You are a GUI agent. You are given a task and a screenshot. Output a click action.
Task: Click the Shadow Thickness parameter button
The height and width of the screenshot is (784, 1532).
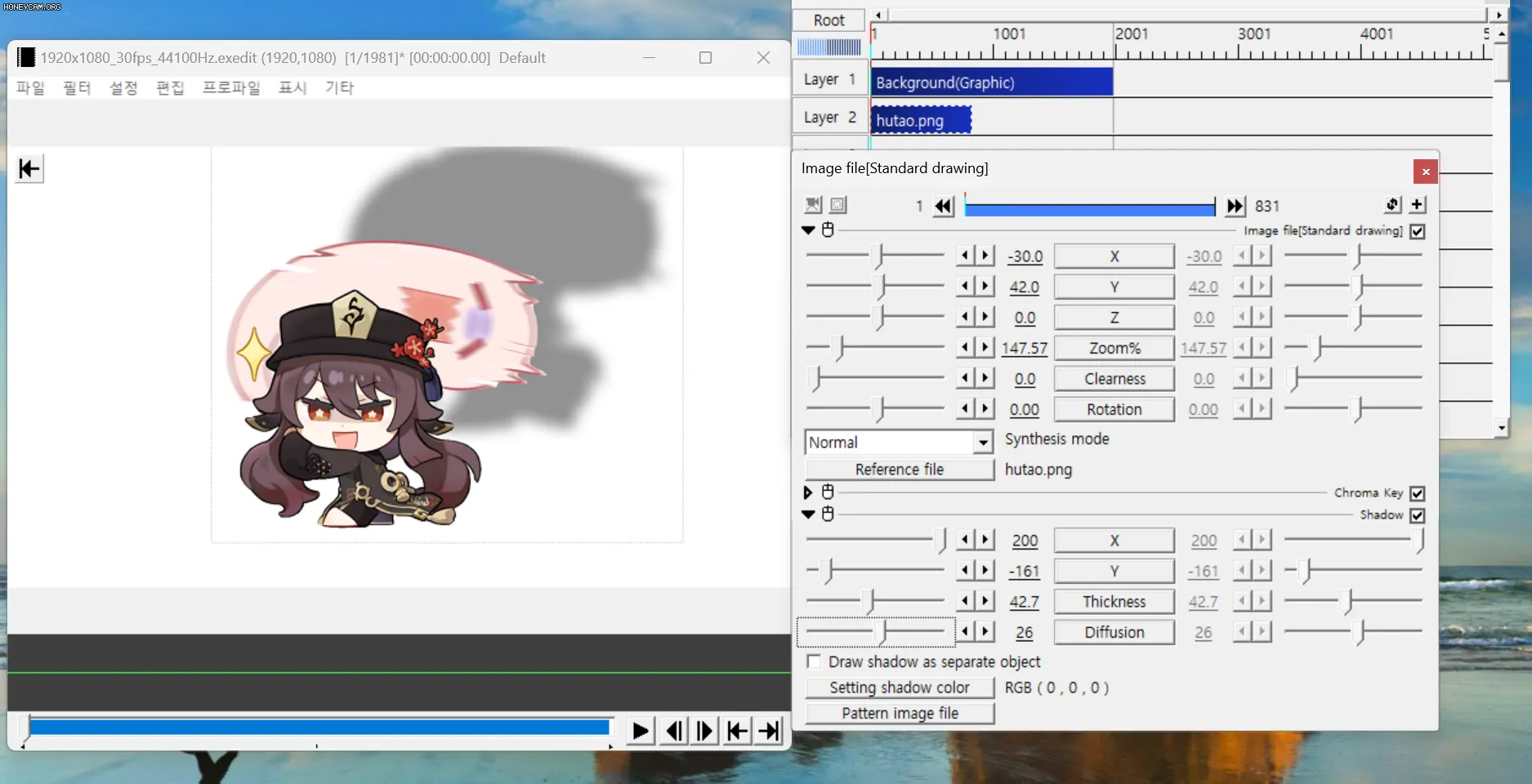coord(1114,602)
